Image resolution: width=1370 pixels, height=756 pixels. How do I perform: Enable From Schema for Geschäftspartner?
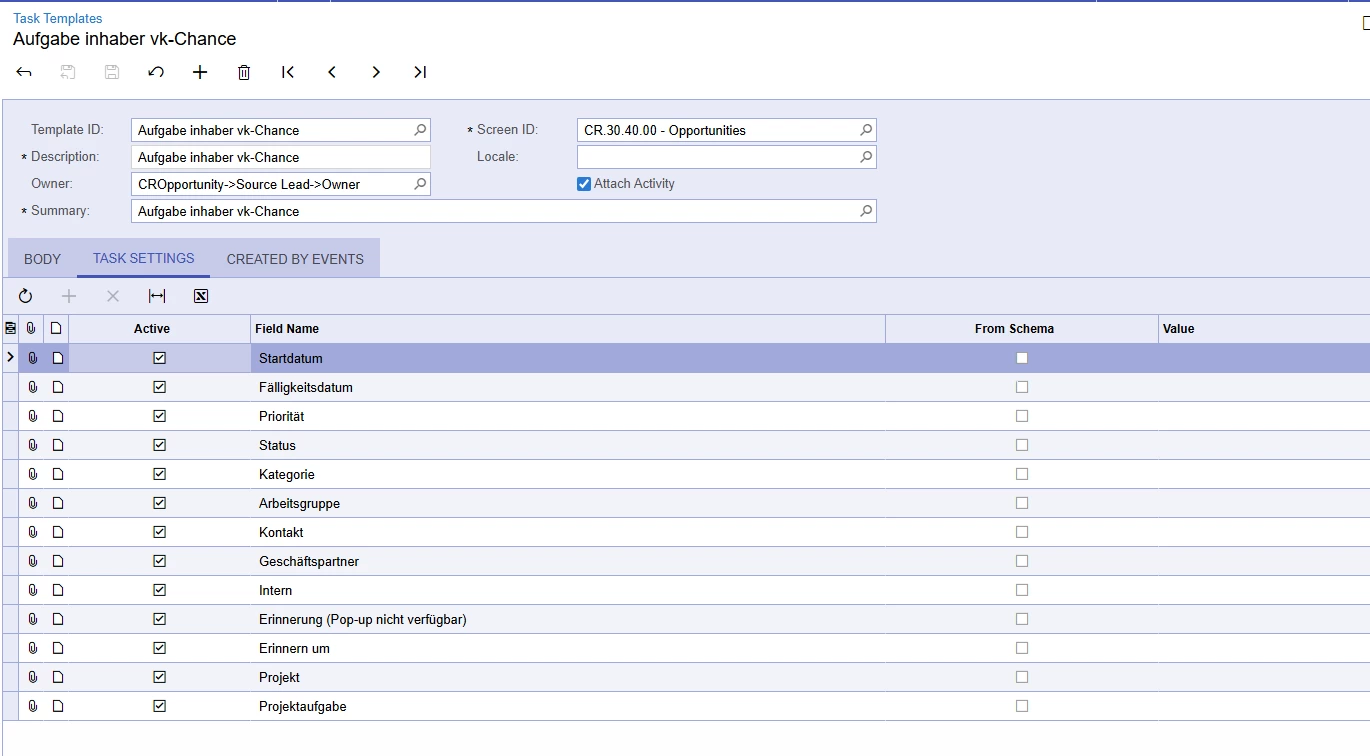pyautogui.click(x=1021, y=561)
